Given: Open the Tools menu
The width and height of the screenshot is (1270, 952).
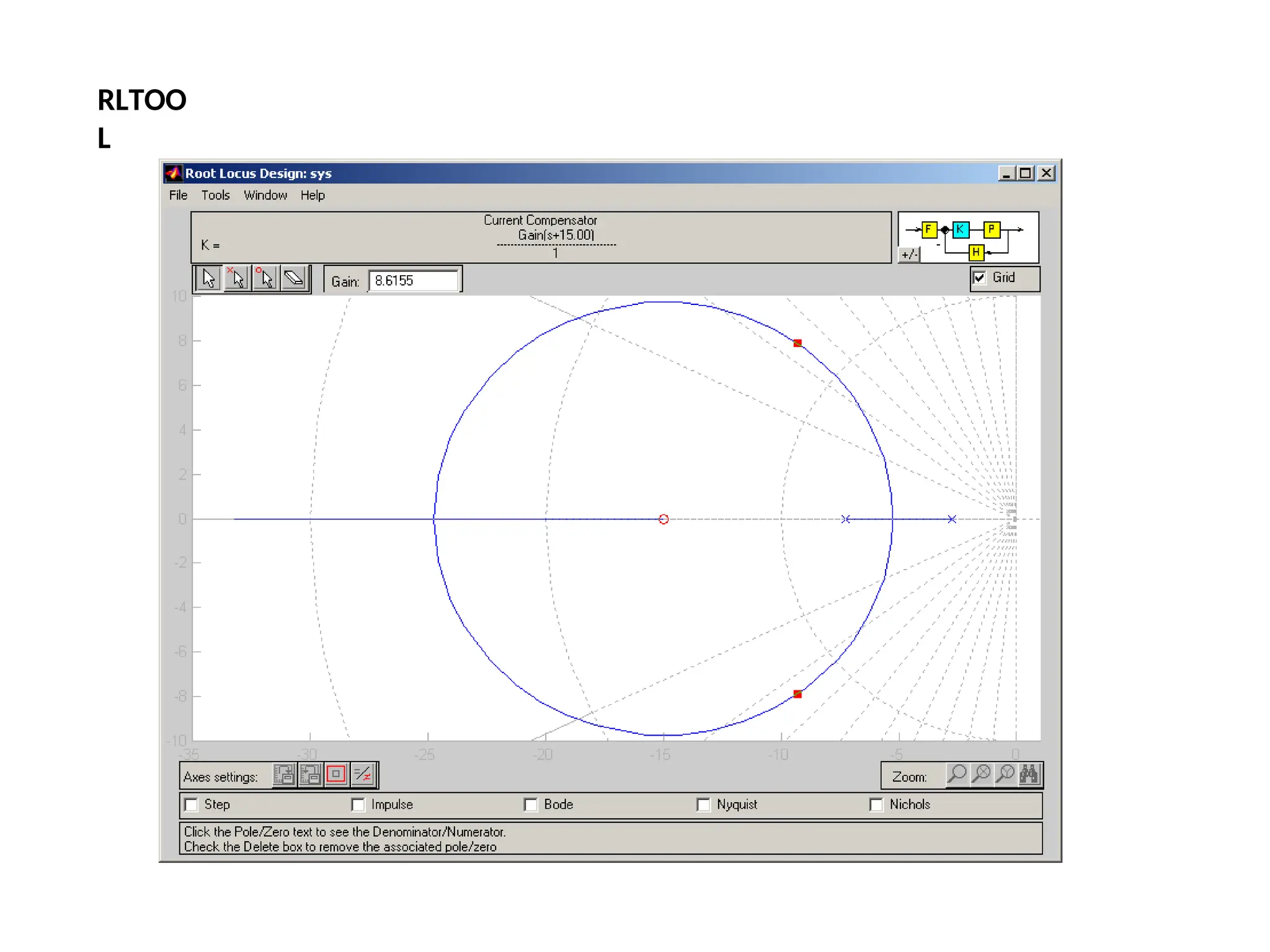Looking at the screenshot, I should tap(215, 195).
